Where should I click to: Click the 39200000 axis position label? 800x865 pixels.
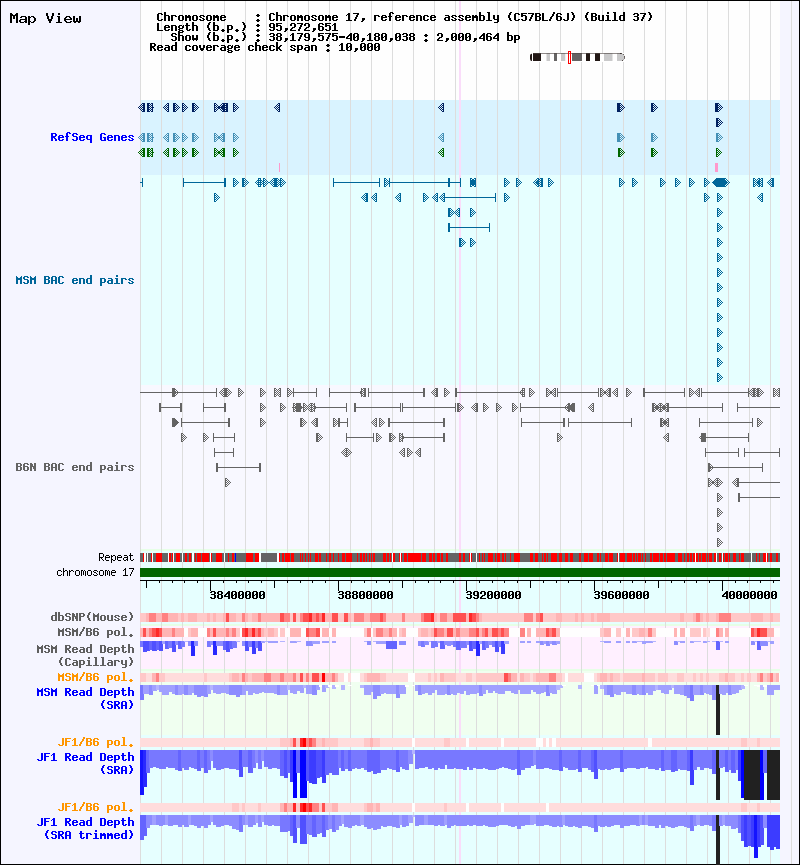click(493, 595)
